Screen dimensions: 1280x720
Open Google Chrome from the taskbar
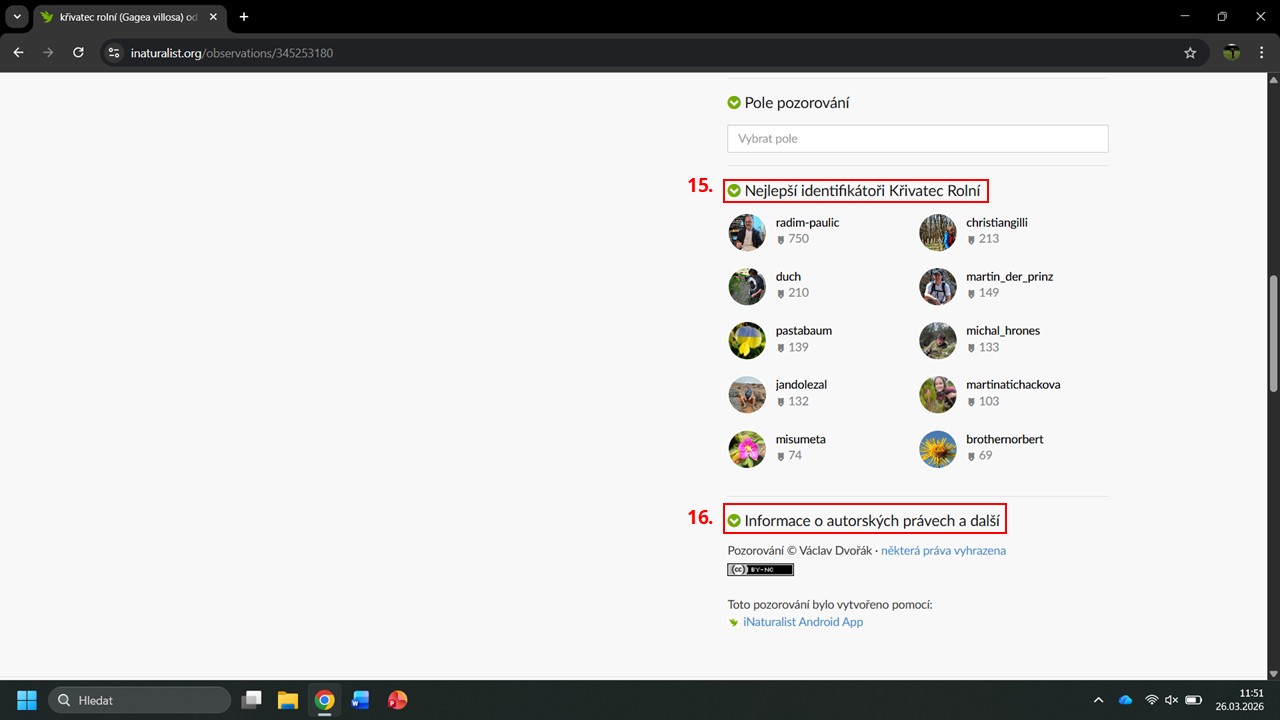pos(324,700)
